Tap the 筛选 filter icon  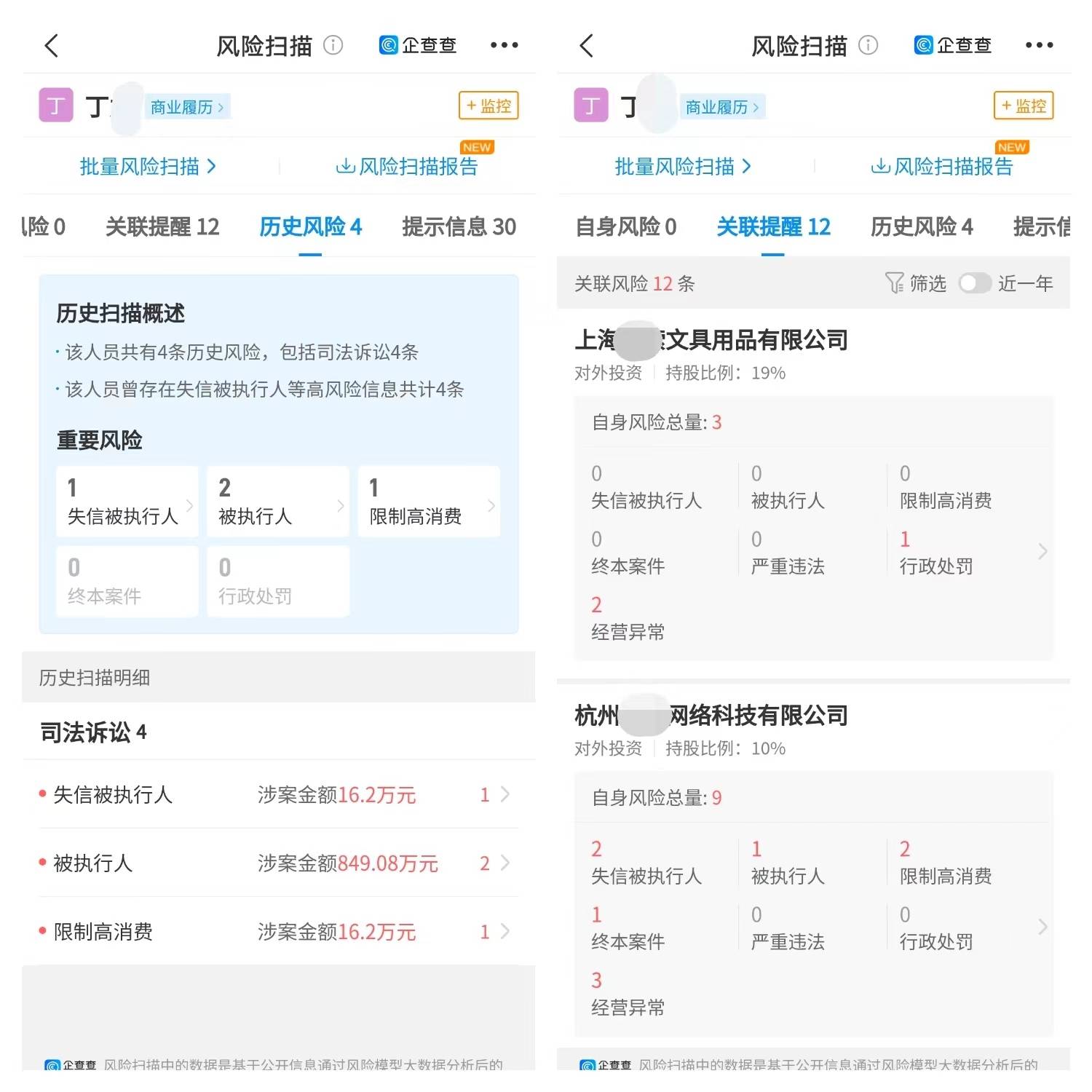(894, 283)
